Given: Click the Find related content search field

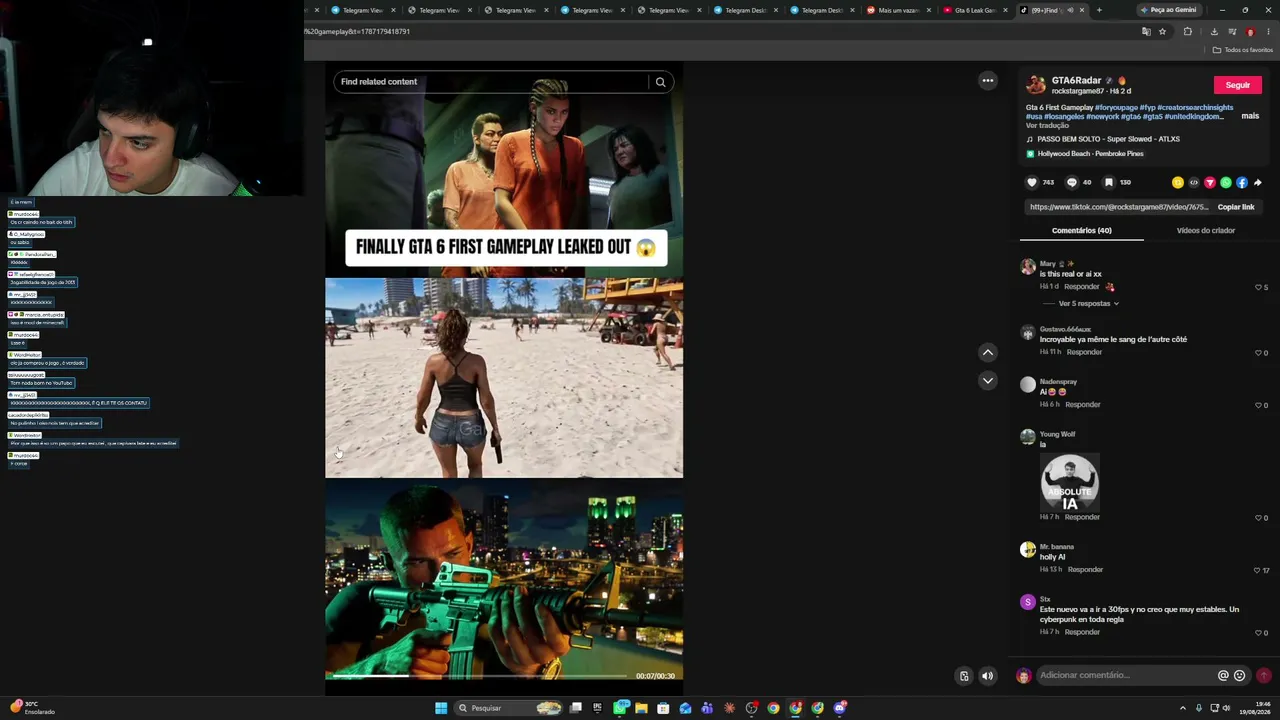Looking at the screenshot, I should coord(493,82).
